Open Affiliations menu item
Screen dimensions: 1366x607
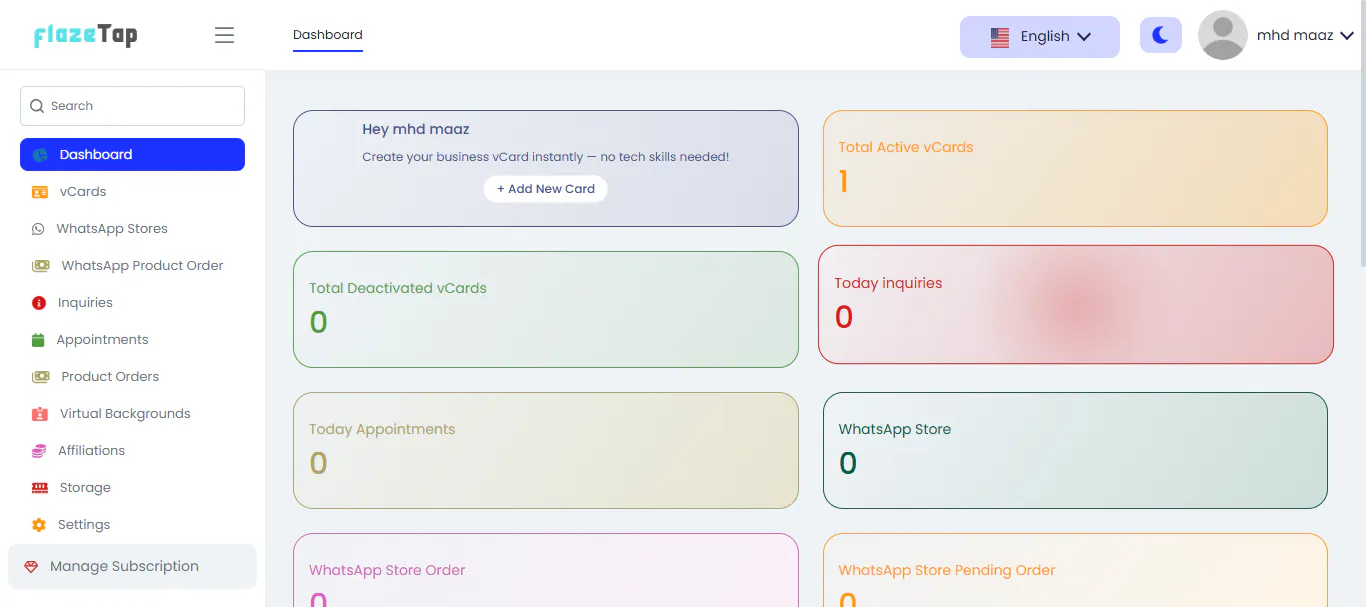click(132, 451)
